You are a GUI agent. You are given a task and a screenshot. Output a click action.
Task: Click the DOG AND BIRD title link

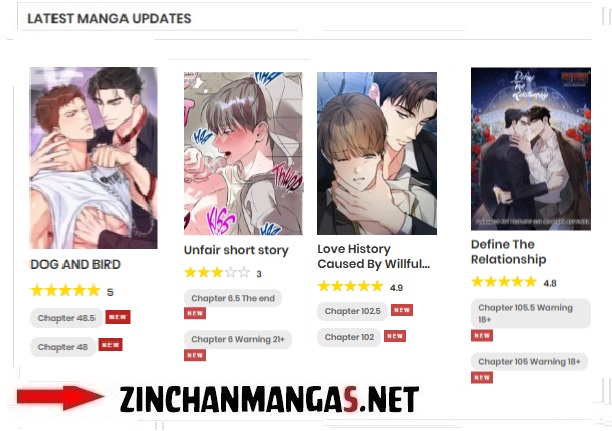(75, 264)
